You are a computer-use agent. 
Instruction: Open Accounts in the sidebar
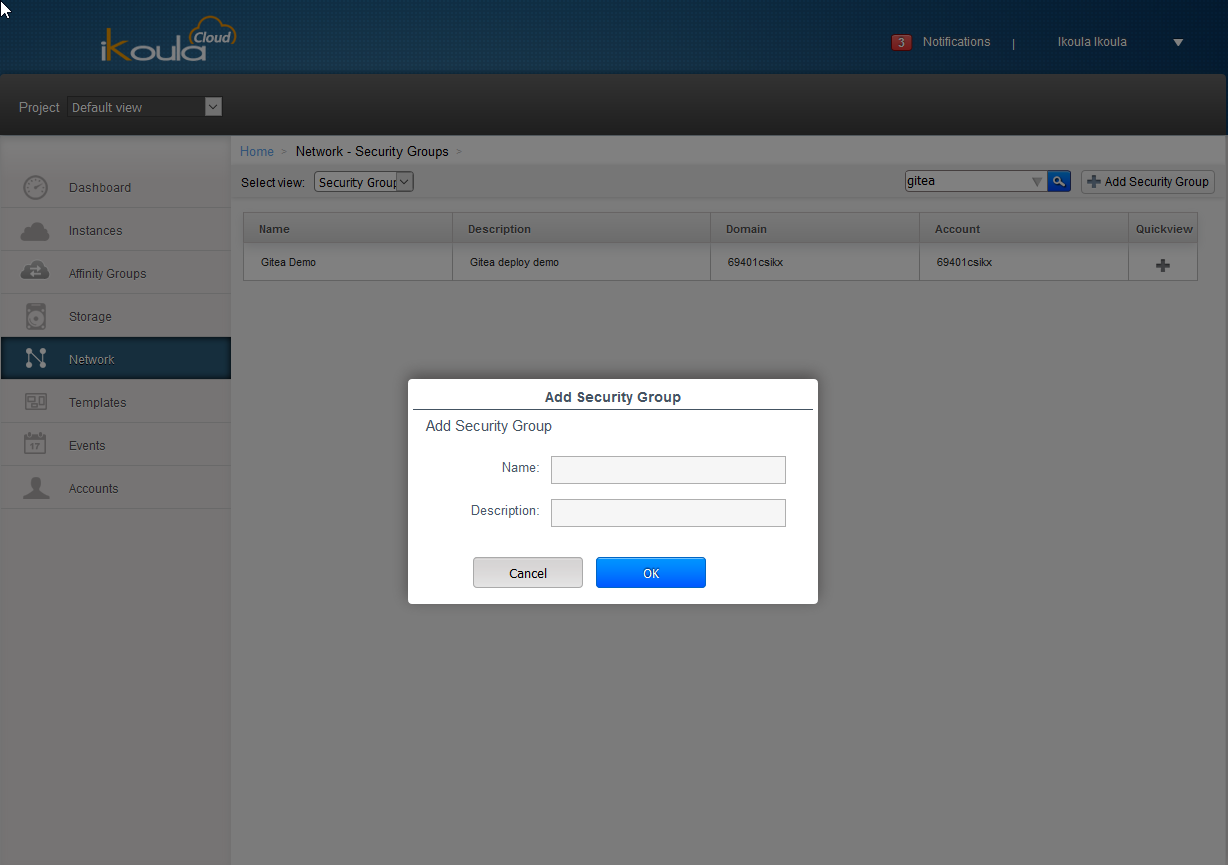[x=116, y=489]
